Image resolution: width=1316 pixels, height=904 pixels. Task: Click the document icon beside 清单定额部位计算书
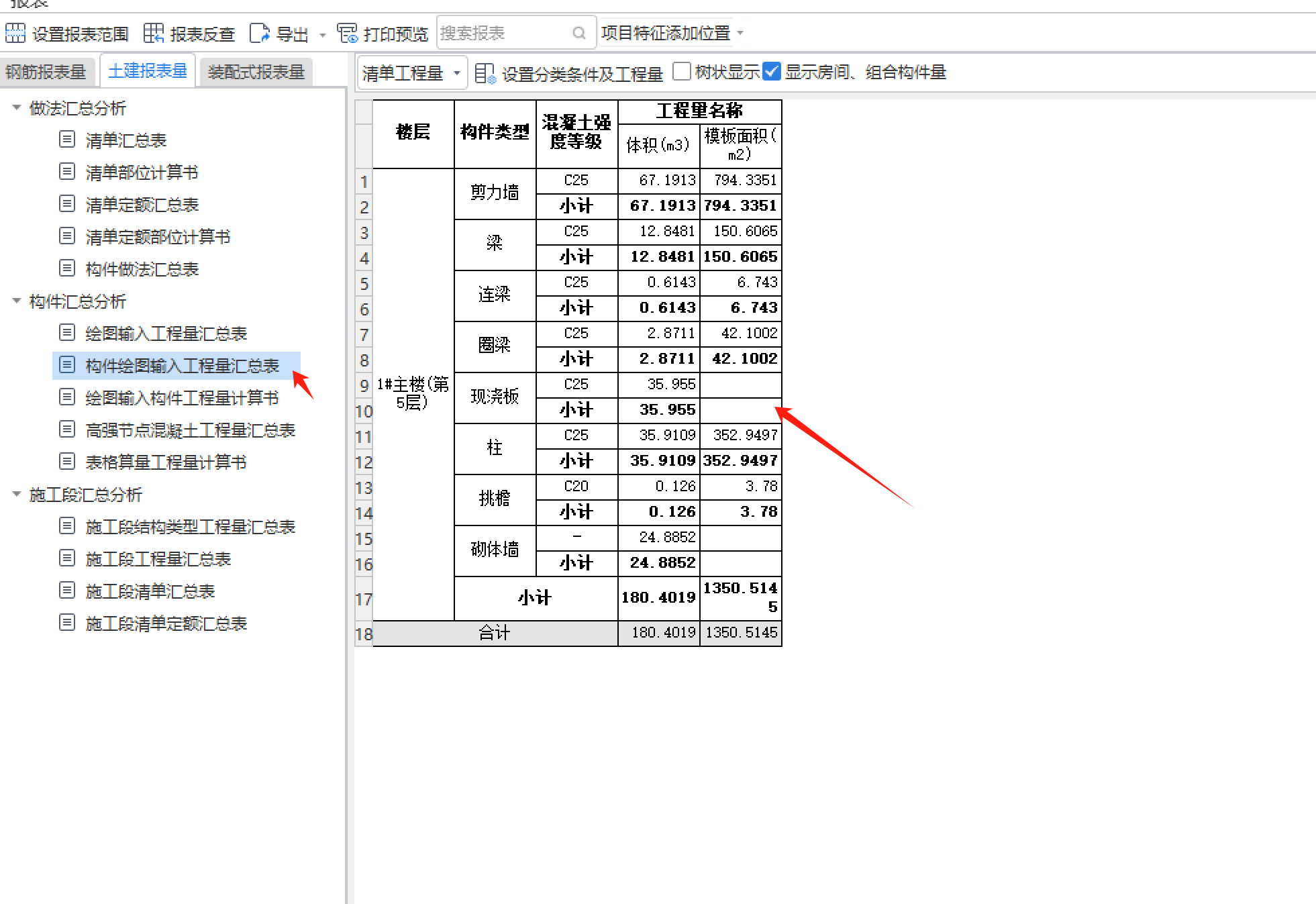click(67, 236)
